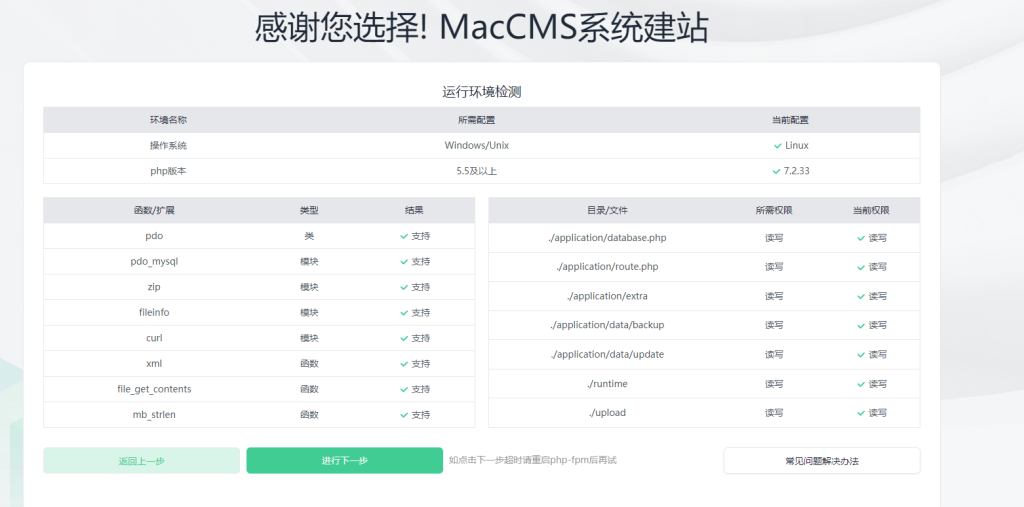This screenshot has height=507, width=1024.
Task: Click the checkmark beside 7.2.33
Action: (x=776, y=171)
